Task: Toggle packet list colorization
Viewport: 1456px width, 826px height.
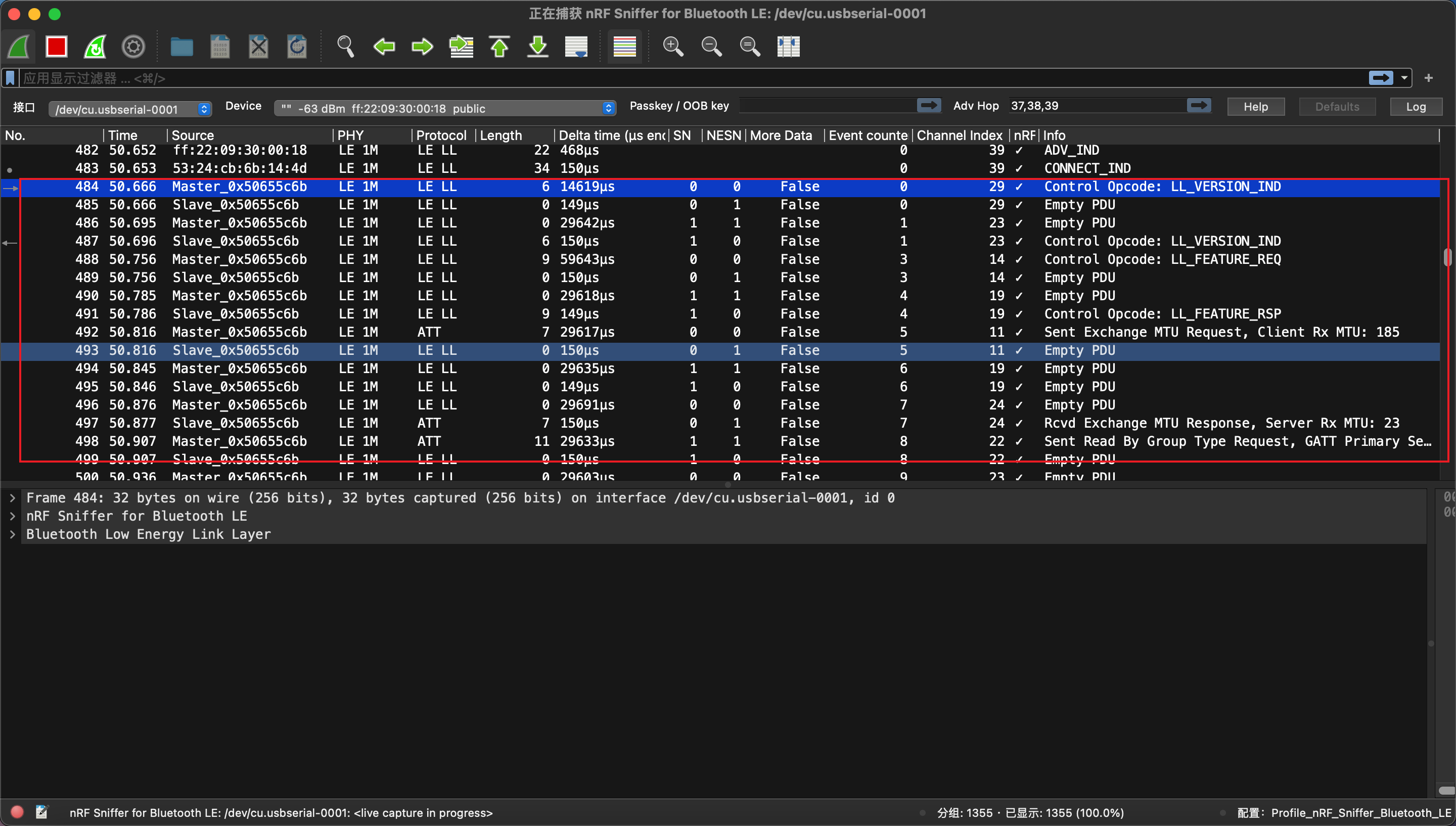Action: tap(624, 47)
